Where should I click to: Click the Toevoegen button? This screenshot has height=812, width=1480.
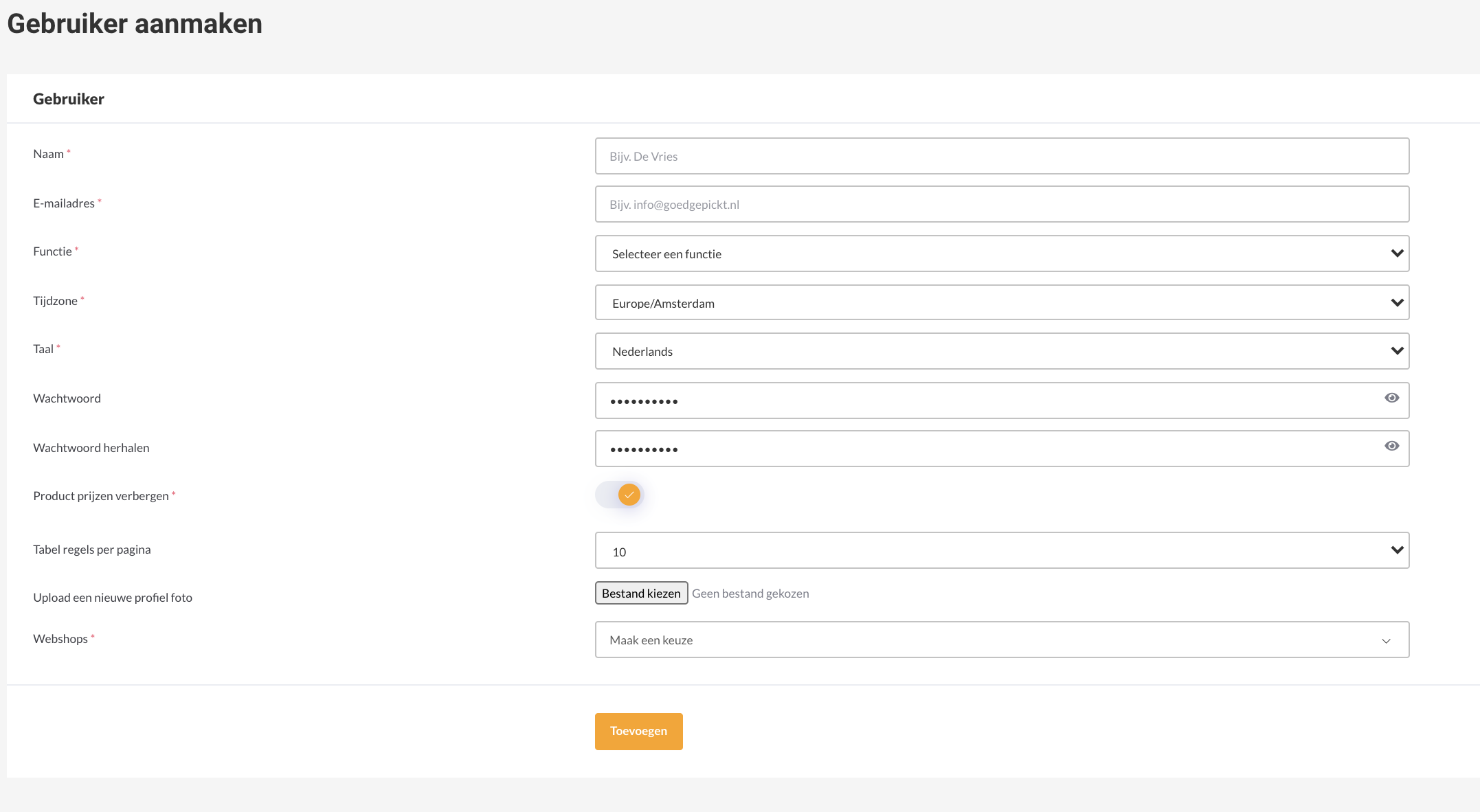[x=638, y=731]
